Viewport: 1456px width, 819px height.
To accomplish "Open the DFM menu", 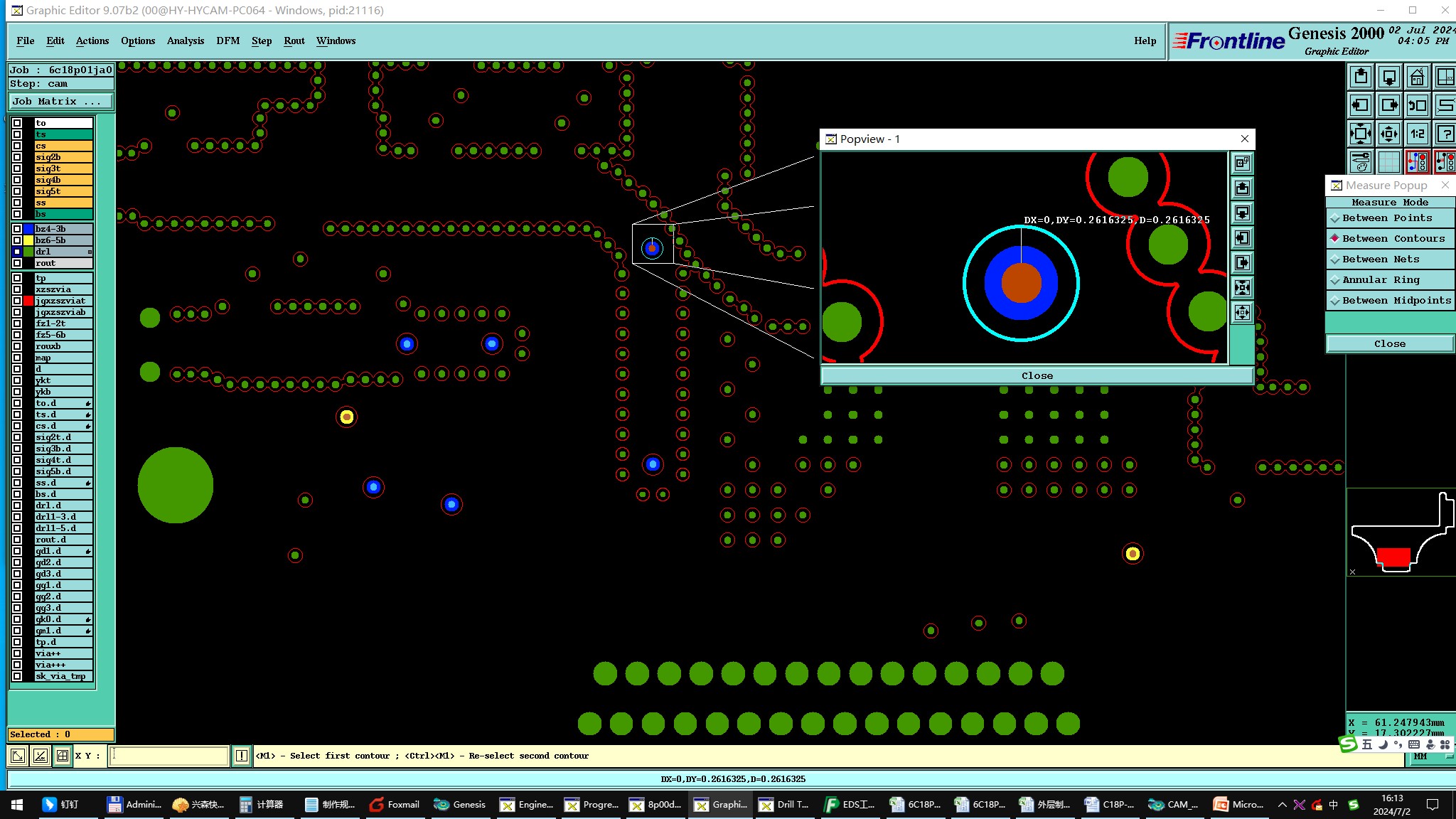I will (227, 41).
